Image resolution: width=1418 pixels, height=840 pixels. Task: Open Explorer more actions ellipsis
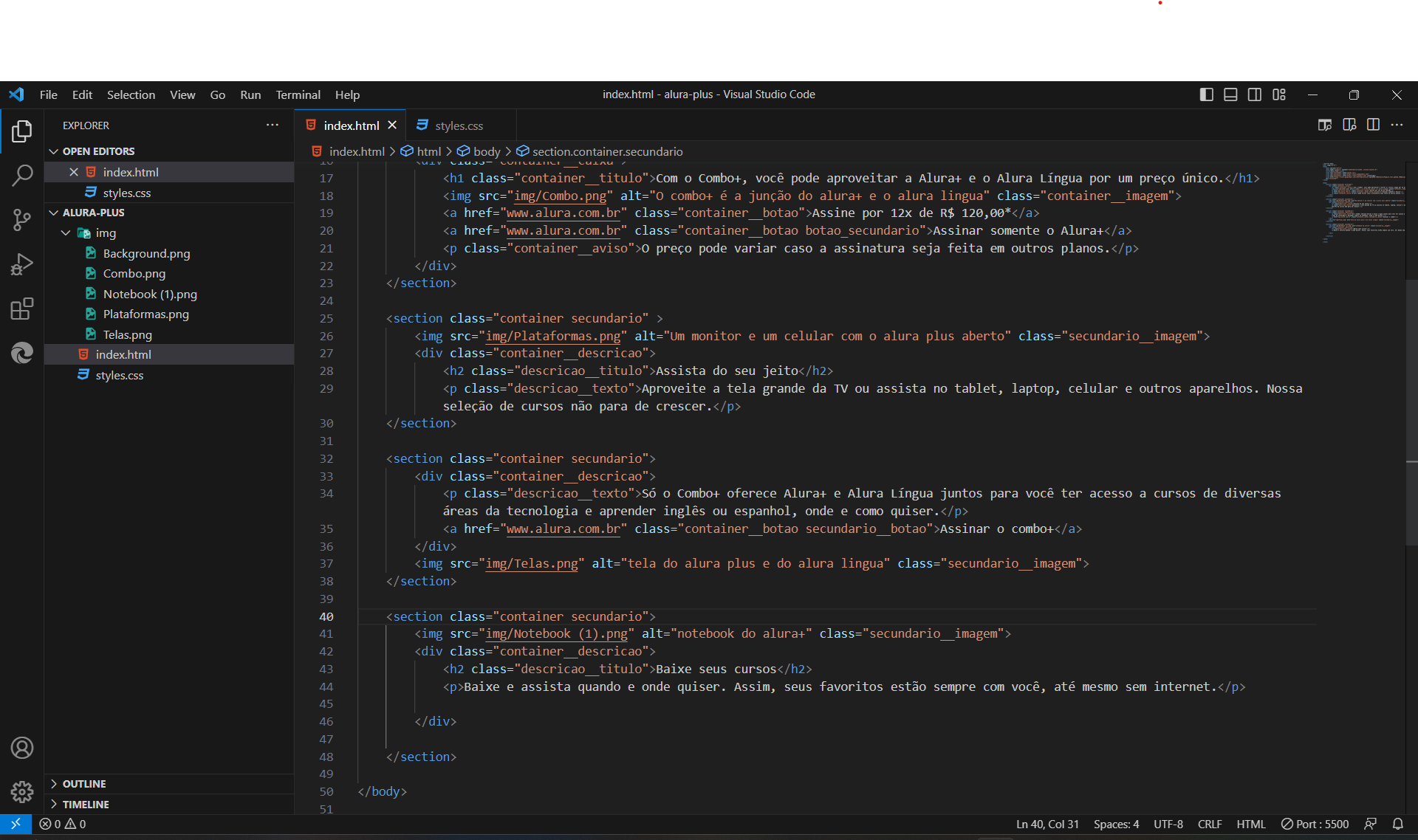pos(273,125)
